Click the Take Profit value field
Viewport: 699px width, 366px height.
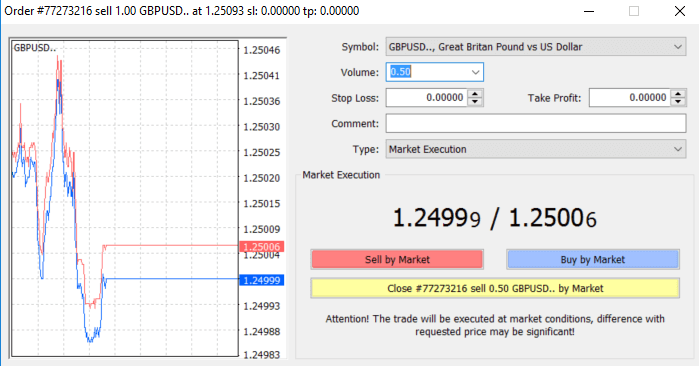pos(629,98)
